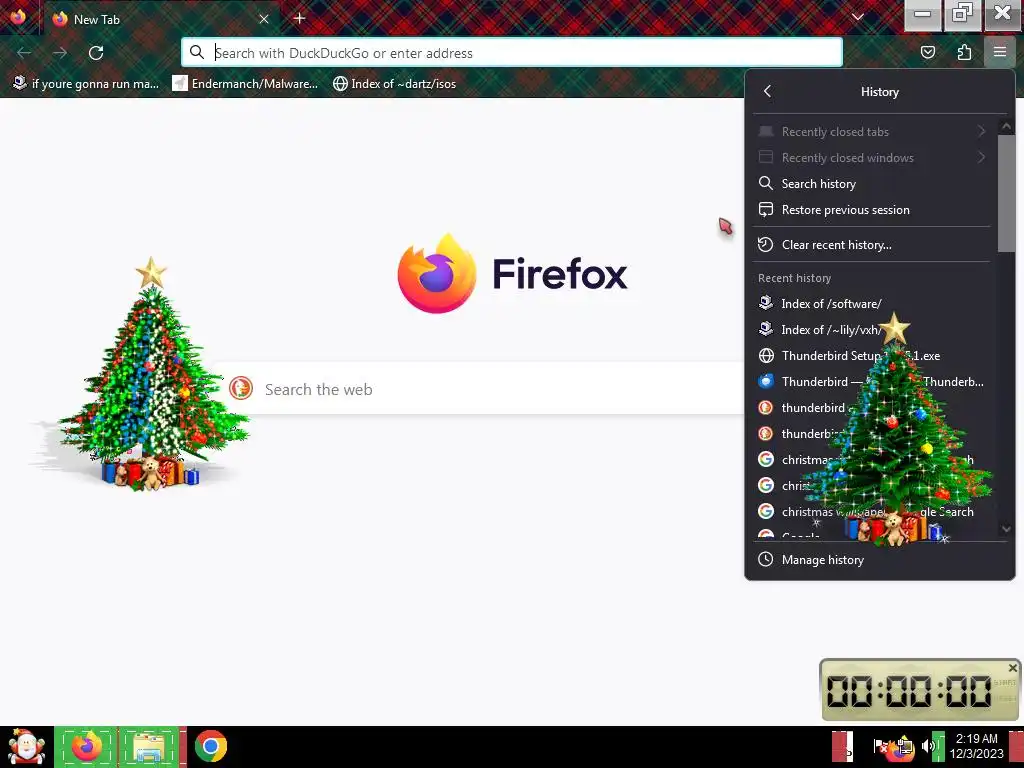Open the 'christmas wallpaper' Google Search entry
1024x768 pixels.
[x=872, y=512]
